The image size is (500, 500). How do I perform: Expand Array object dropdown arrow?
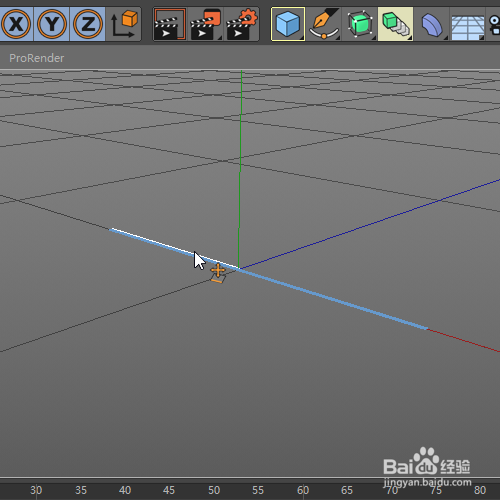410,38
